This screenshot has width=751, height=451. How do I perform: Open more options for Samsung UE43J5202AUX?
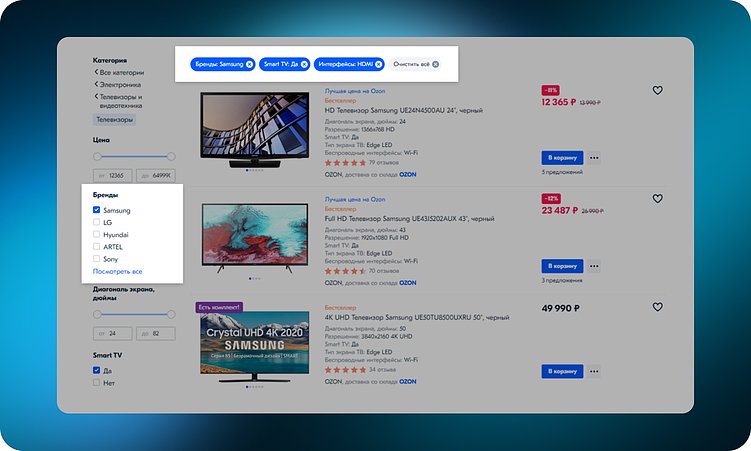(x=594, y=266)
